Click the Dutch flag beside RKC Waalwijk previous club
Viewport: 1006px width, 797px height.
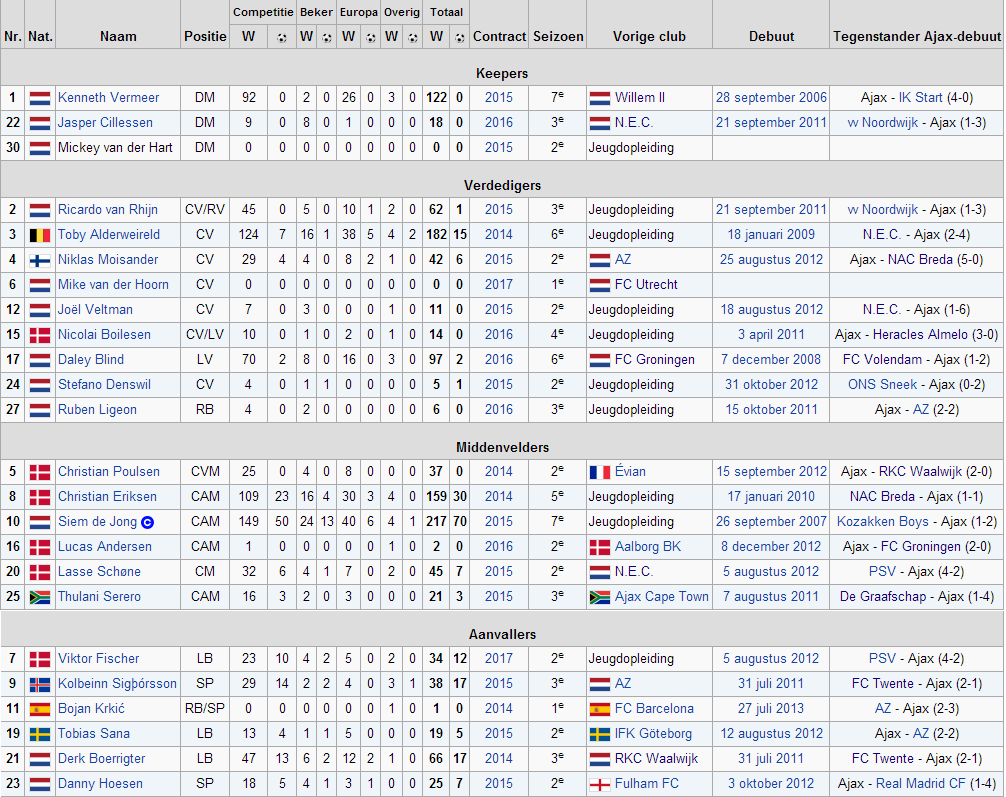[x=600, y=760]
